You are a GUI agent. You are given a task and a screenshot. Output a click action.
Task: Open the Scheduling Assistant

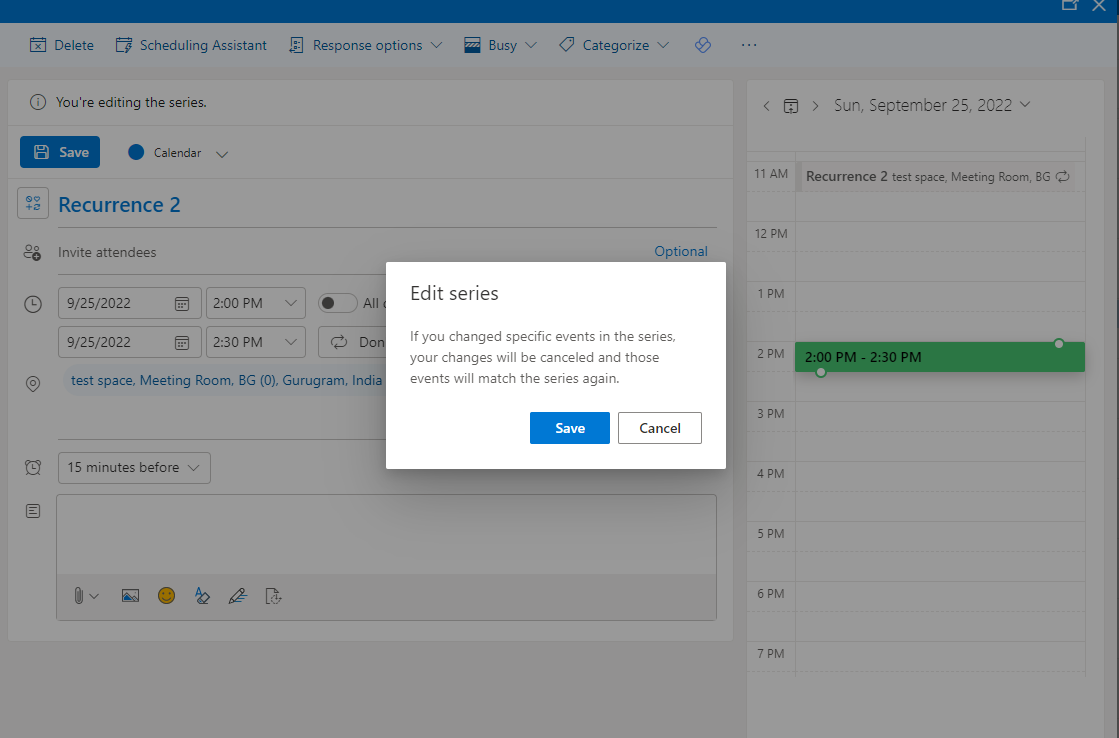coord(191,44)
